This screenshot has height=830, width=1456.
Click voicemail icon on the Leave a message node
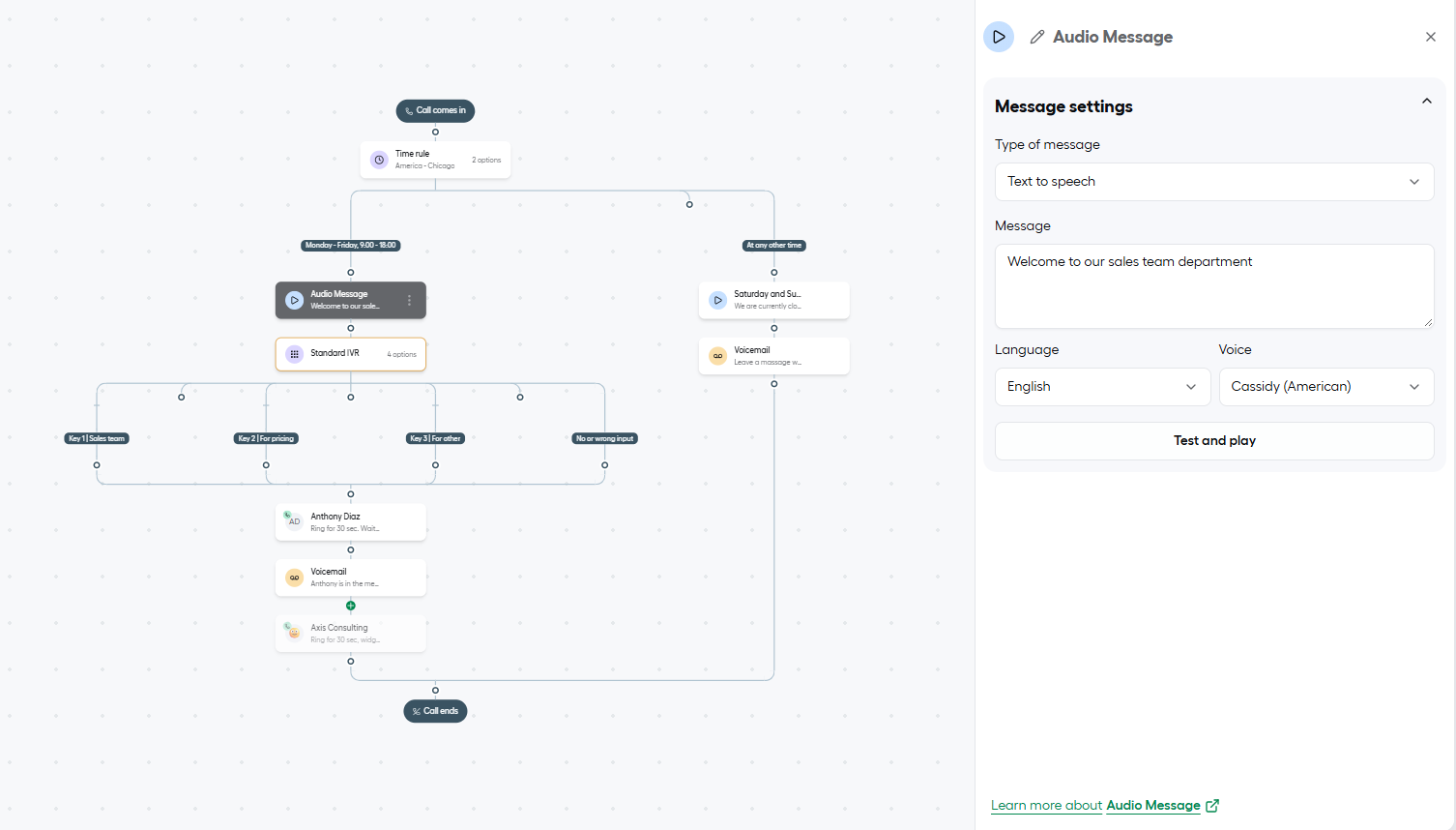(x=718, y=356)
